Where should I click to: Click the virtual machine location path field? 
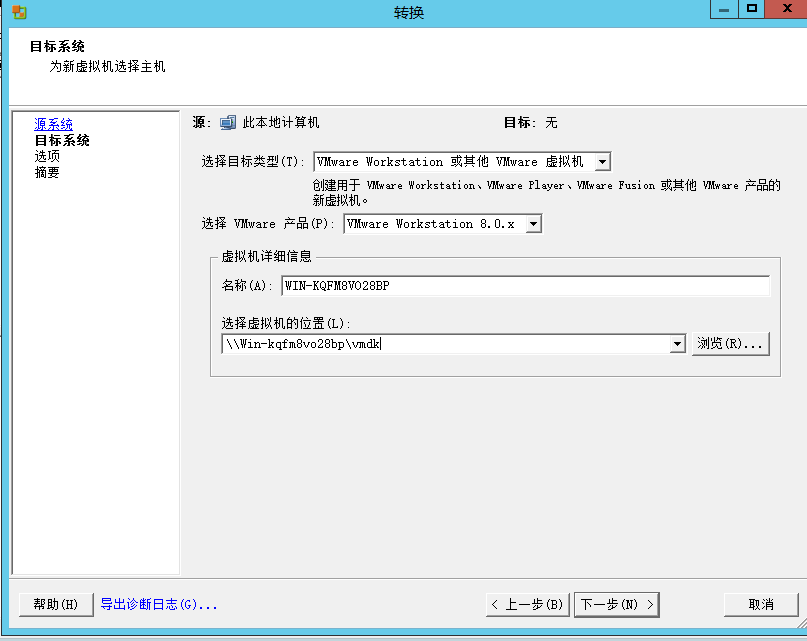446,343
